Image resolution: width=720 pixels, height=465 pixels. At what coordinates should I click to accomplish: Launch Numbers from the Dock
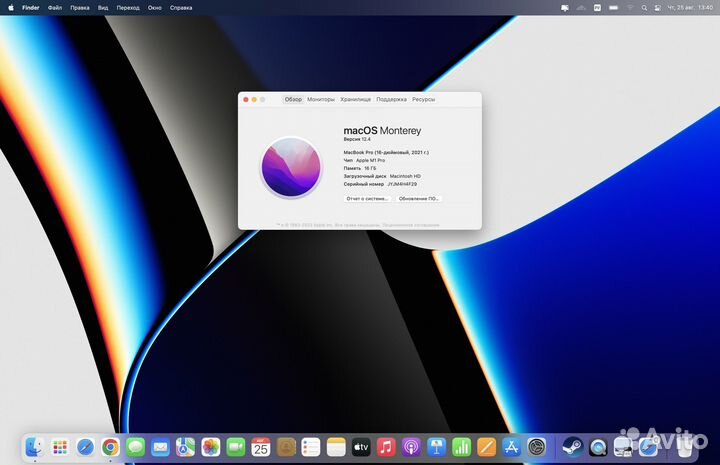[x=461, y=447]
